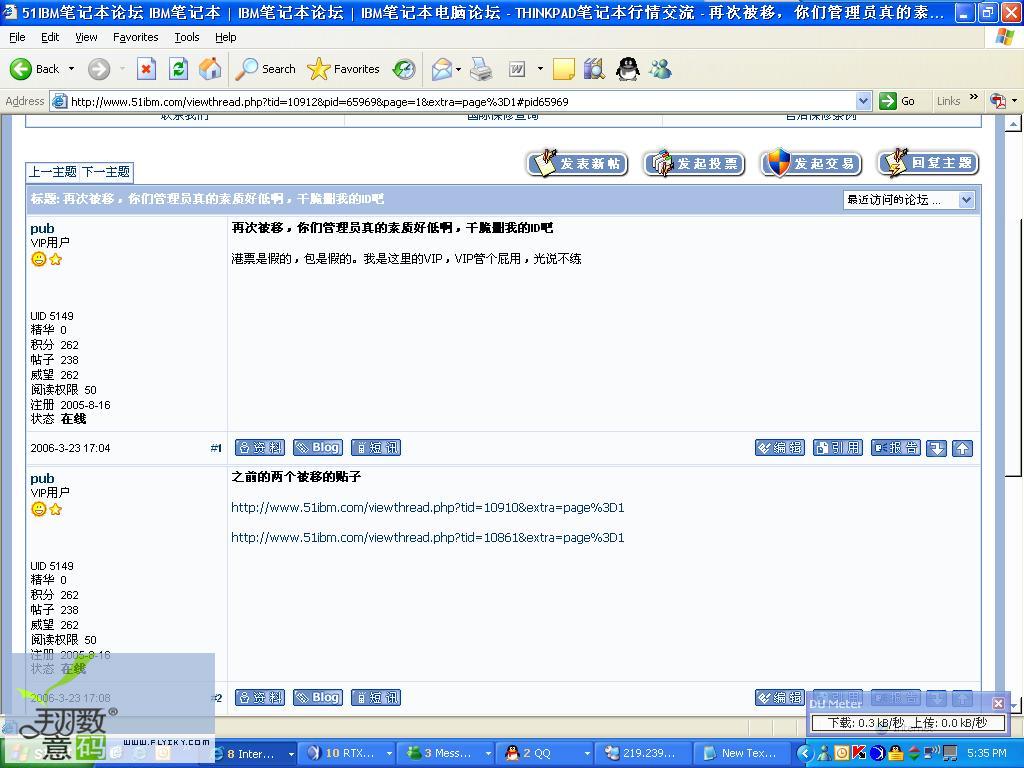
Task: Open the File menu
Action: point(17,37)
